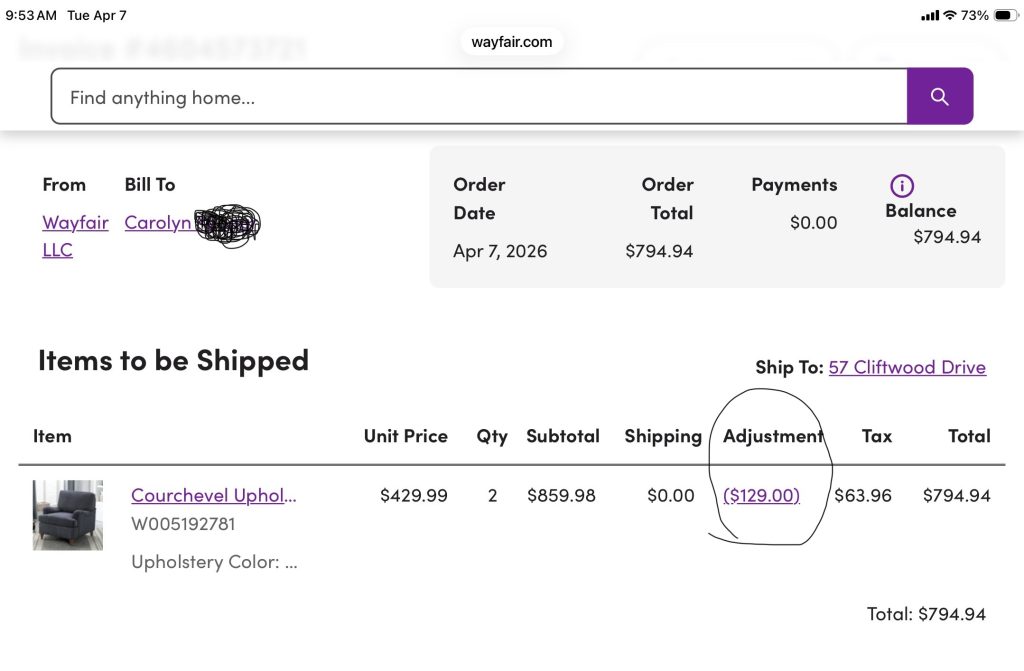This screenshot has height=671, width=1024.
Task: Tap the 9:53 AM clock in status bar
Action: click(x=31, y=15)
